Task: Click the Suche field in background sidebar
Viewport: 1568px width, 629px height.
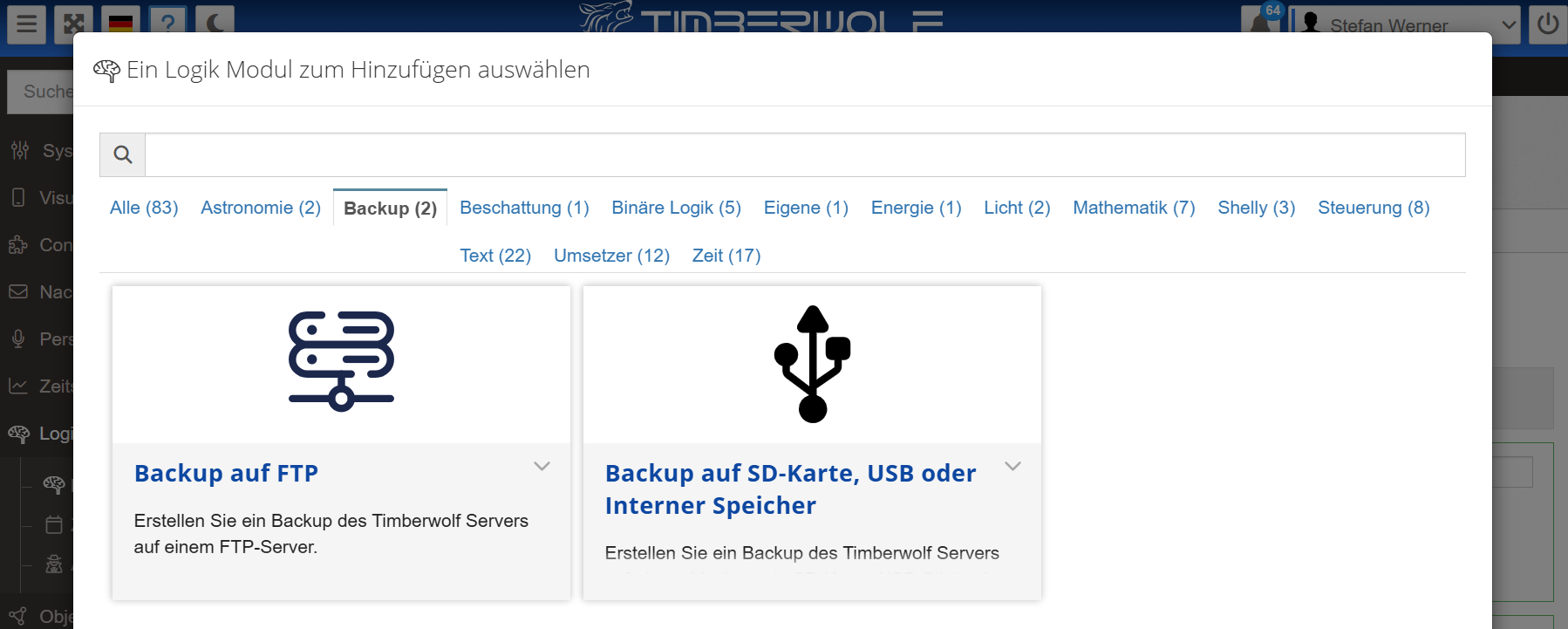Action: (x=40, y=92)
